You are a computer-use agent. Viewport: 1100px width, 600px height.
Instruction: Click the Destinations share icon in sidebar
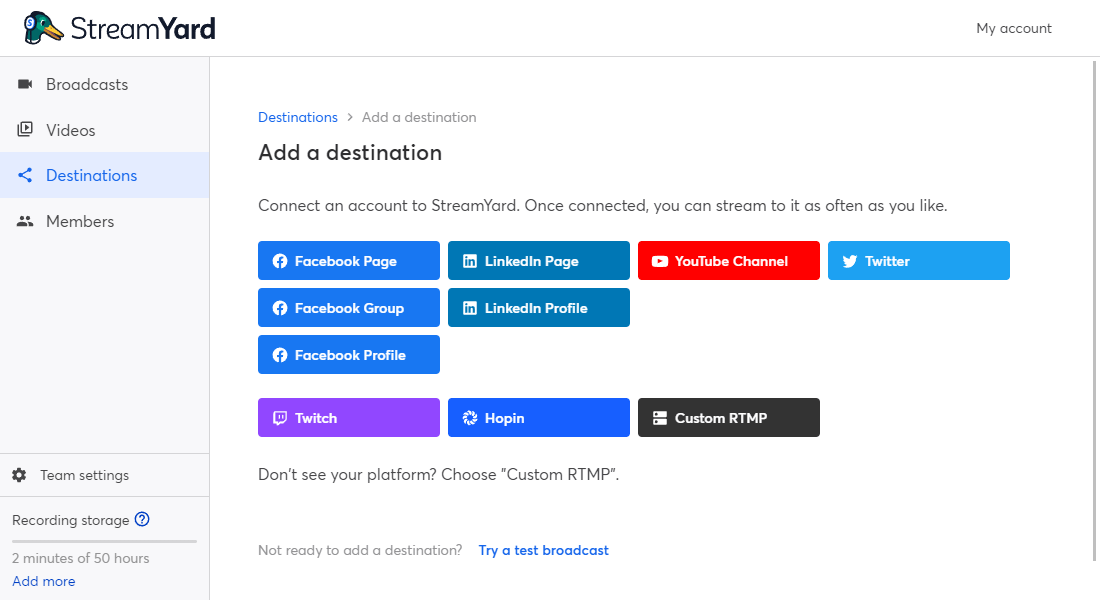(25, 175)
